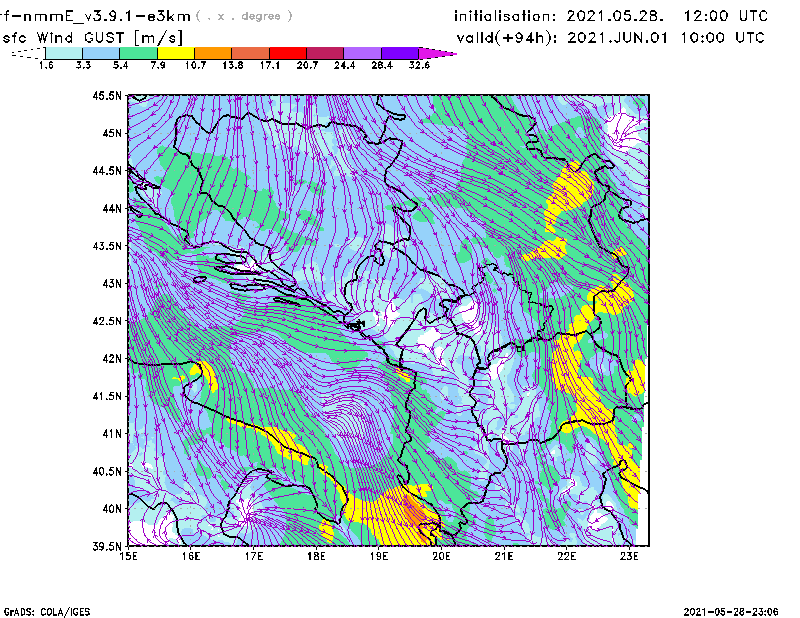Click the '23E' longitude label
800x618 pixels.
[x=629, y=556]
